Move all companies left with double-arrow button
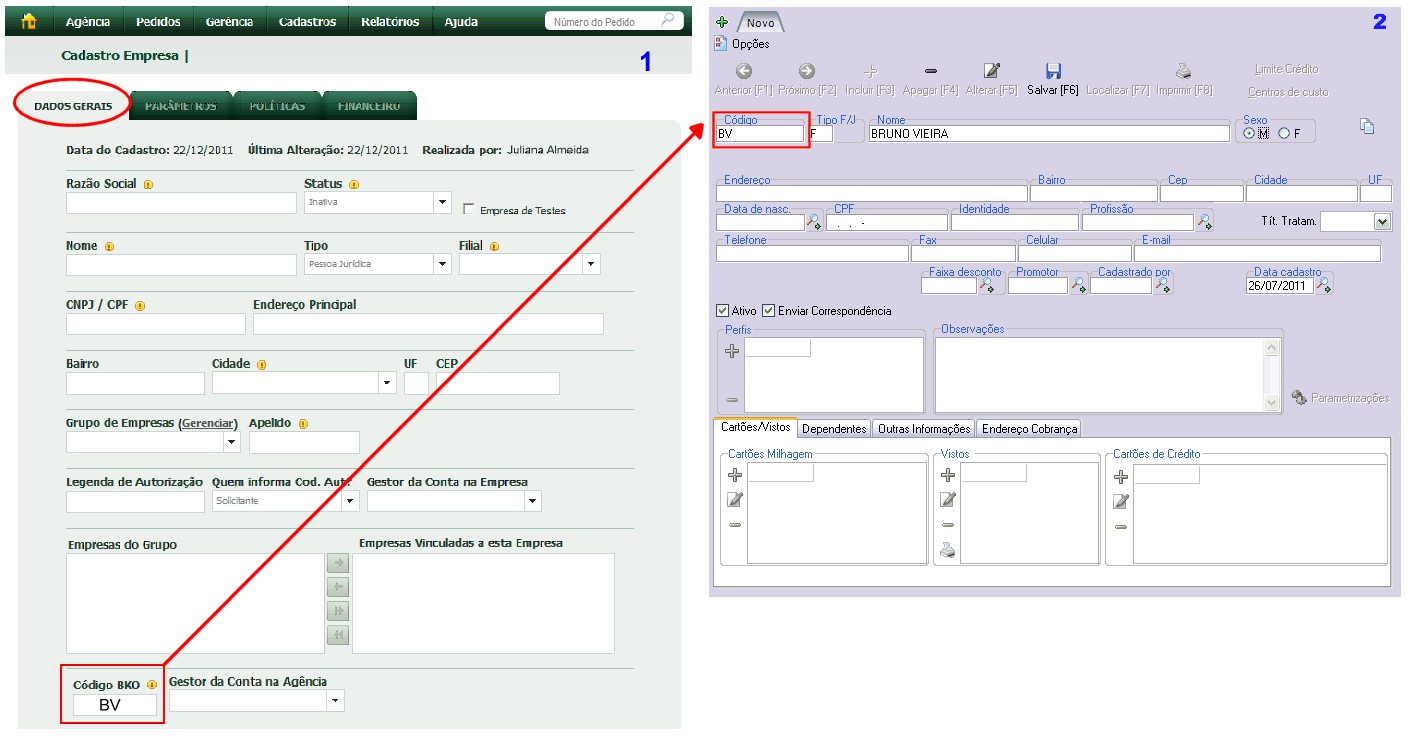The height and width of the screenshot is (738, 1410). 338,635
